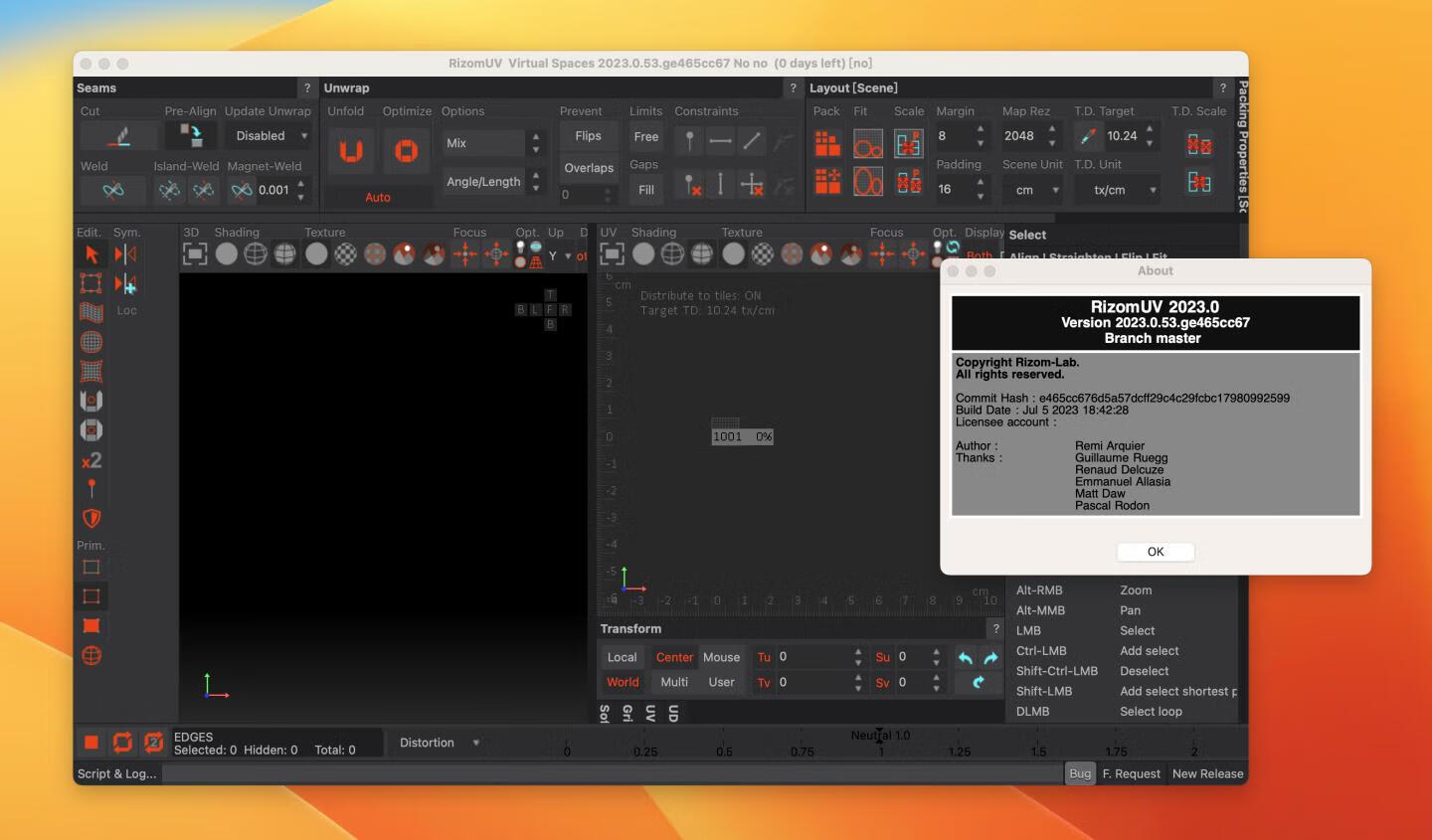Select the arrow selection tool in Edit

tap(91, 254)
